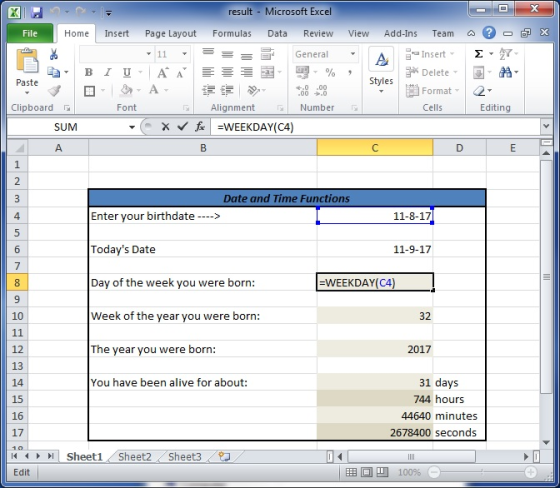560x488 pixels.
Task: Switch to the Review tab
Action: tap(318, 34)
